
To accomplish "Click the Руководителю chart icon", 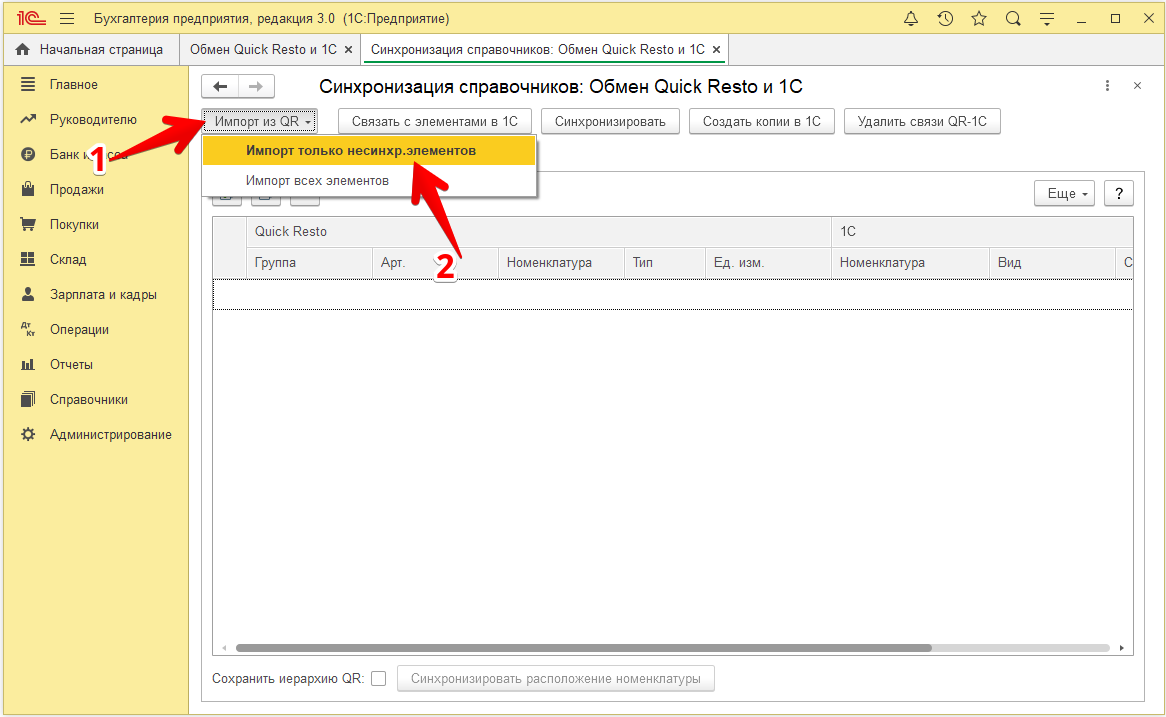I will (x=28, y=119).
